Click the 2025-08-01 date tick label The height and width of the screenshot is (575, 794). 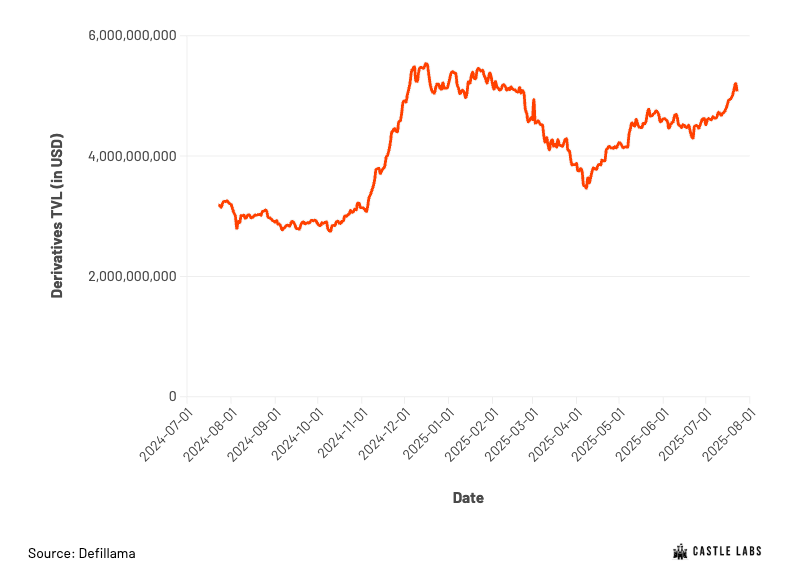[729, 435]
